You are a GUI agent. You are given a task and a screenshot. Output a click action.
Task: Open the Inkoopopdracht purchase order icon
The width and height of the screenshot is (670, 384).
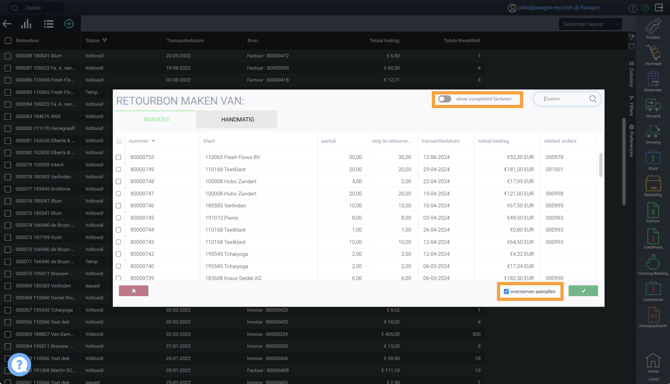[x=652, y=316]
